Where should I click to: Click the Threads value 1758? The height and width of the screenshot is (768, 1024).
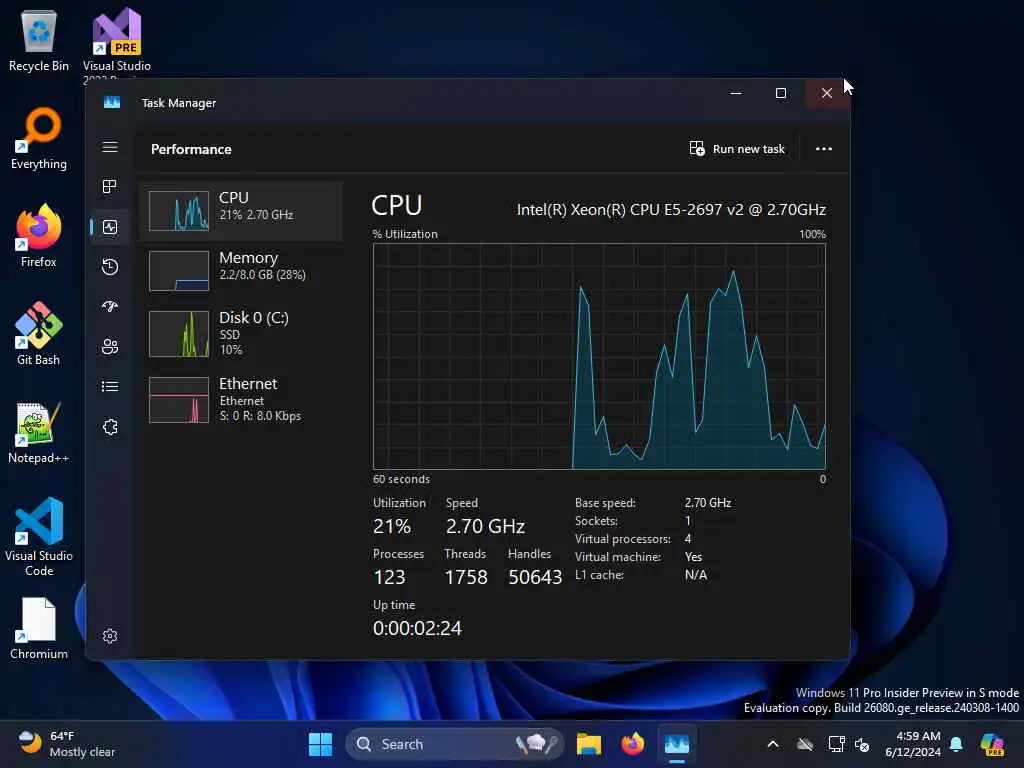click(x=466, y=577)
